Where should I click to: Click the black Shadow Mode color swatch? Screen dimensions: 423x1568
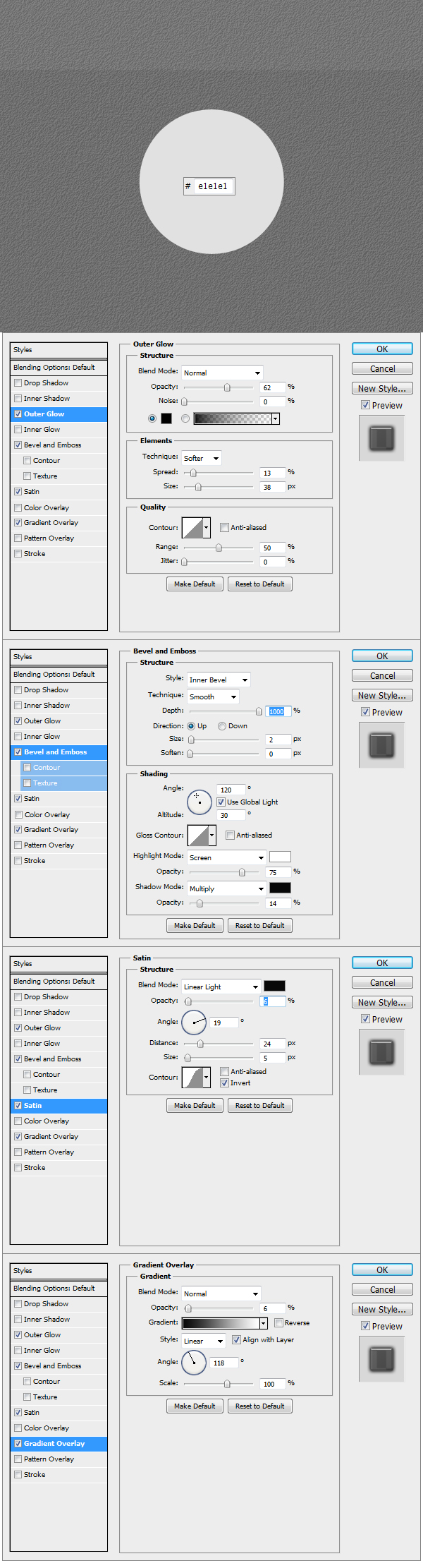pos(280,888)
